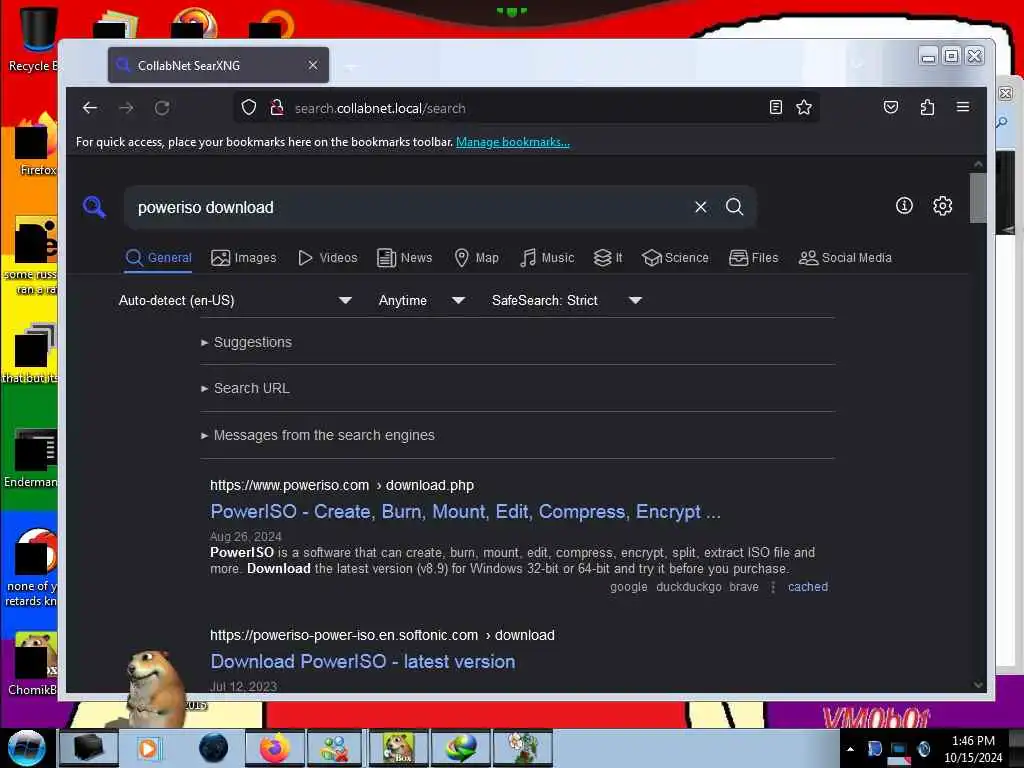
Task: Switch to the Music tab
Action: 547,257
